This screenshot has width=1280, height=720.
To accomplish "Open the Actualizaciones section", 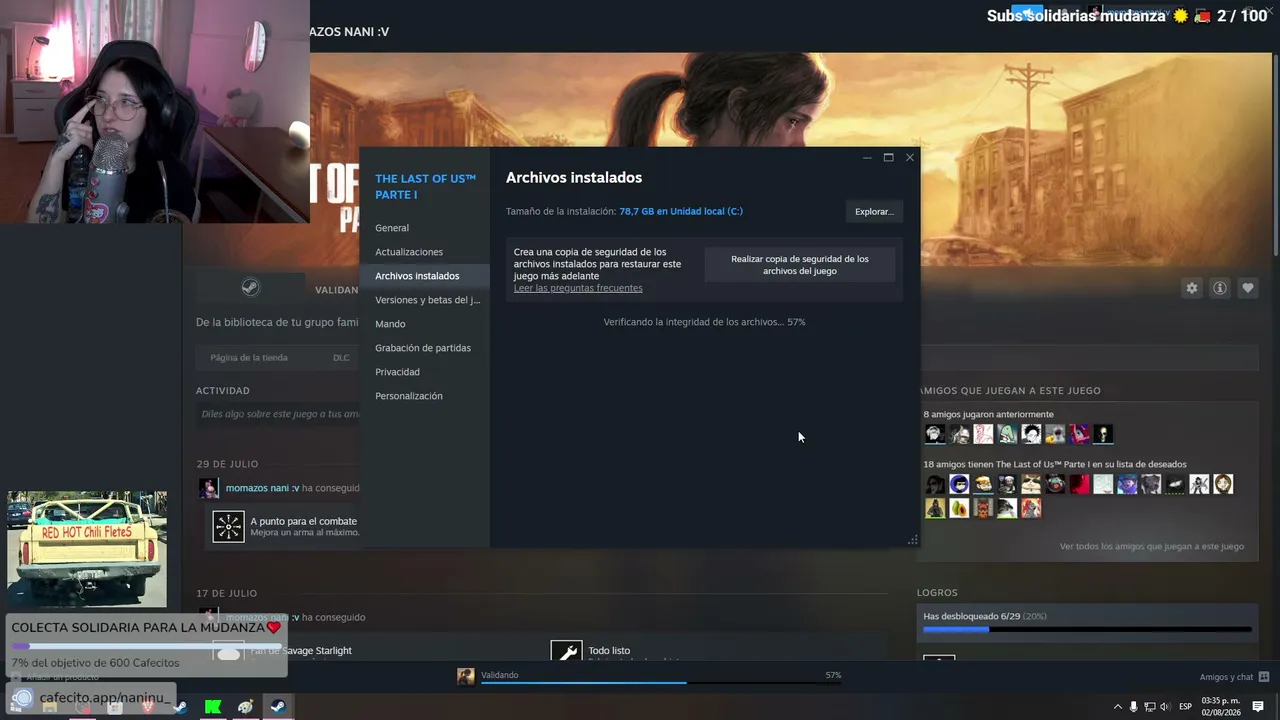I will pyautogui.click(x=425, y=252).
